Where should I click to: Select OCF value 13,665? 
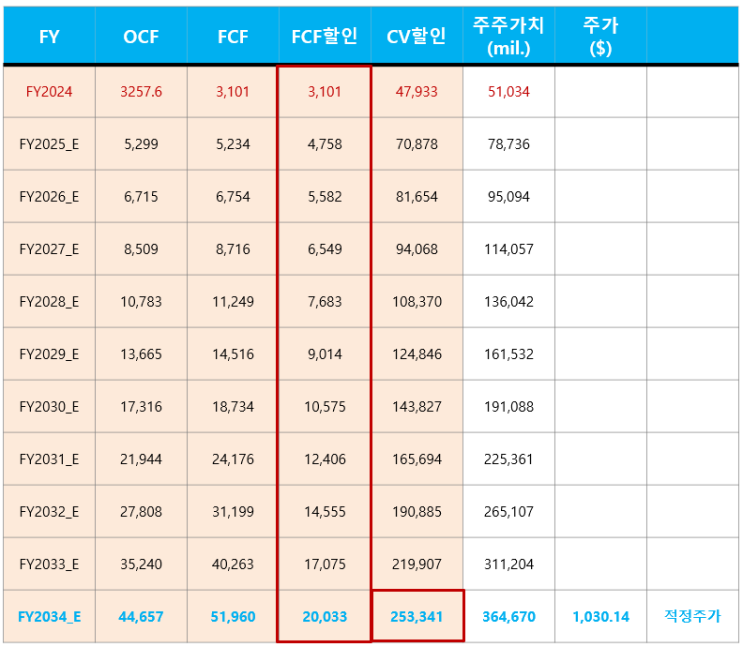tap(141, 355)
